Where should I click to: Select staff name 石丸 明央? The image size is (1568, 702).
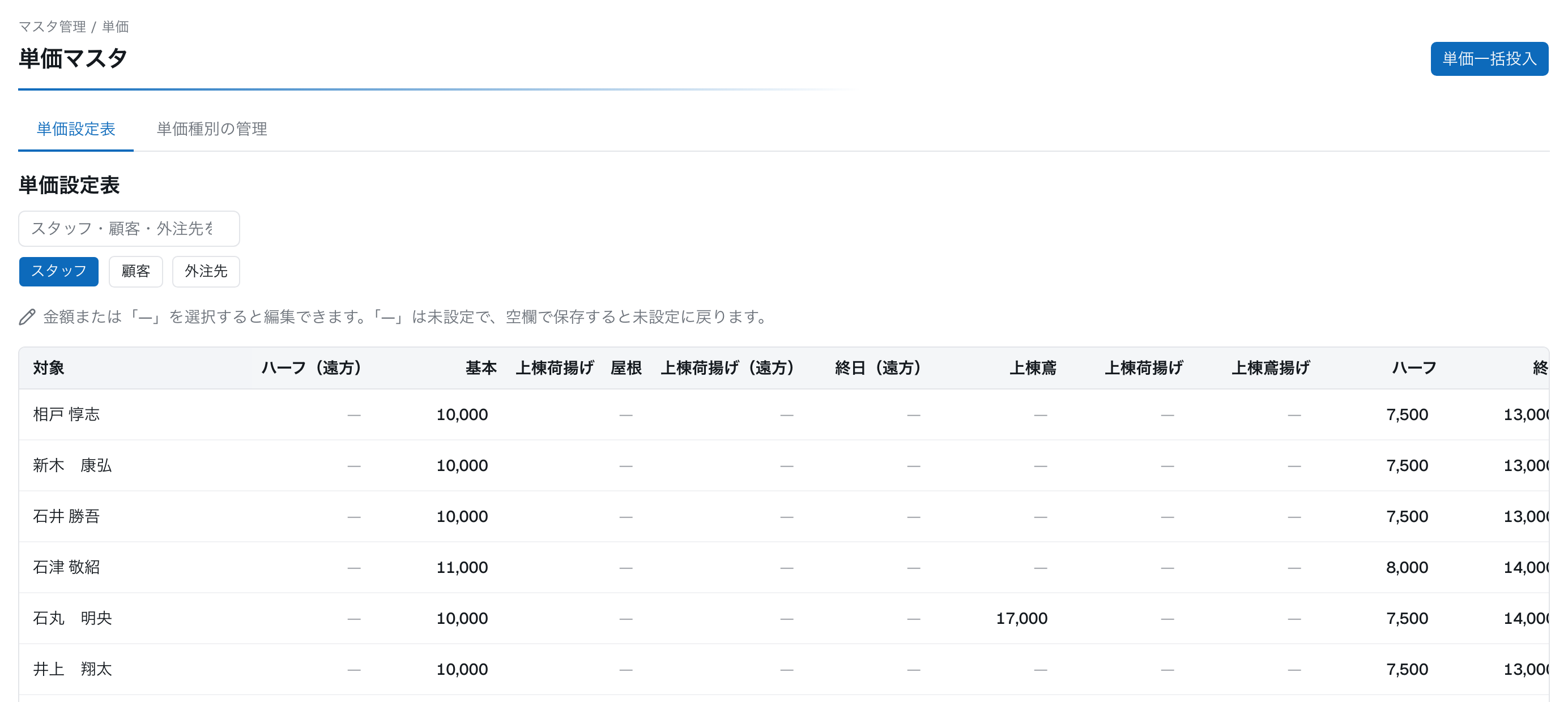[x=73, y=619]
